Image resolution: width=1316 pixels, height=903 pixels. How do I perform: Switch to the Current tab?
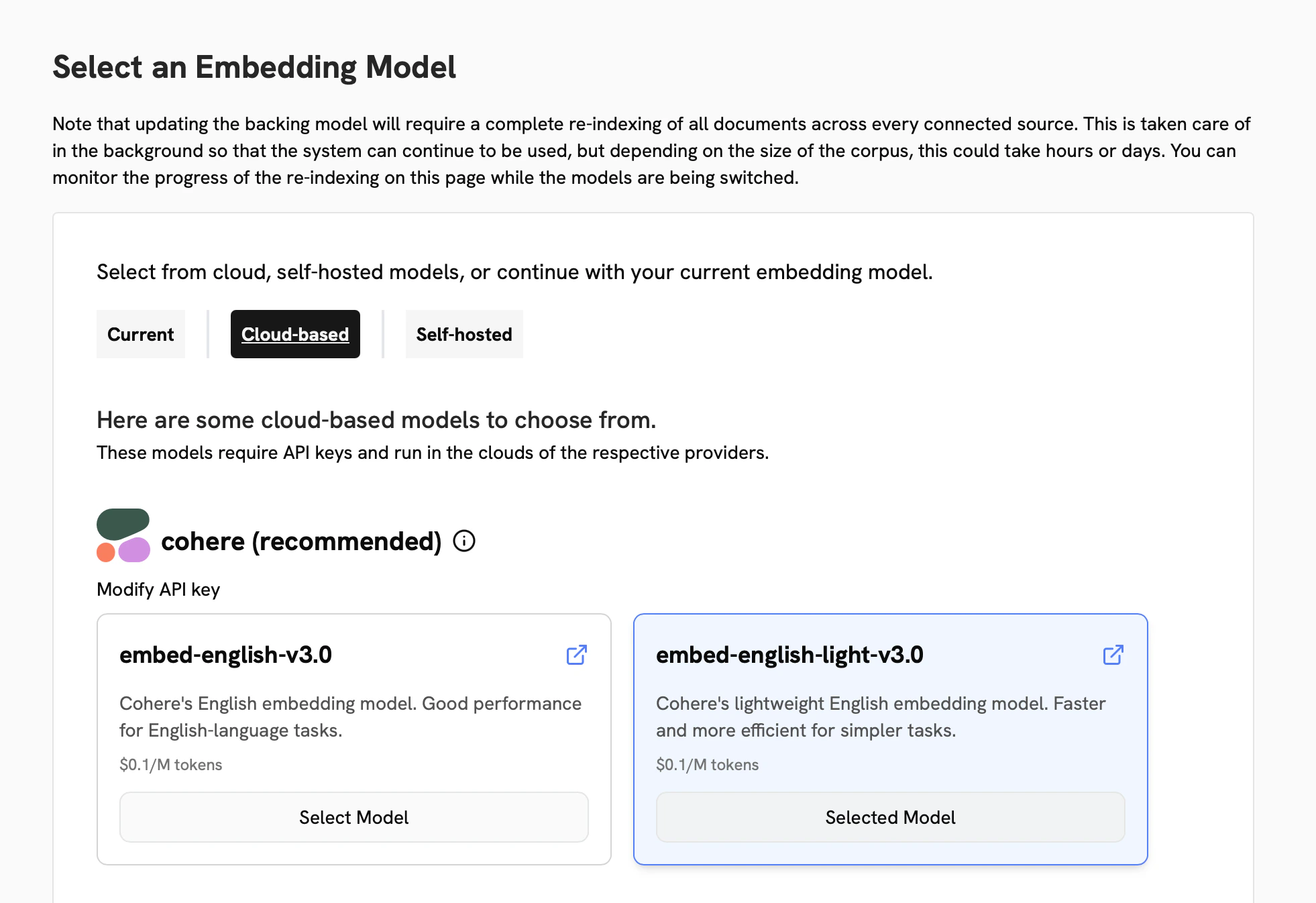[140, 333]
